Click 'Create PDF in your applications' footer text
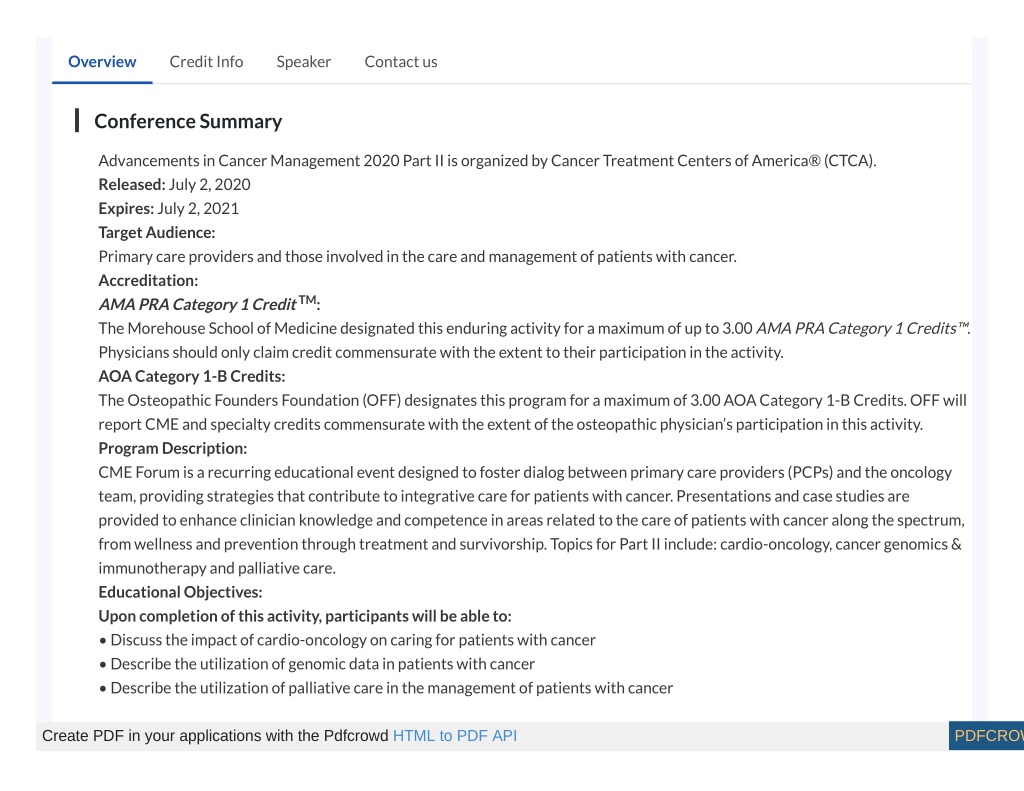The width and height of the screenshot is (1024, 791). pyautogui.click(x=215, y=735)
